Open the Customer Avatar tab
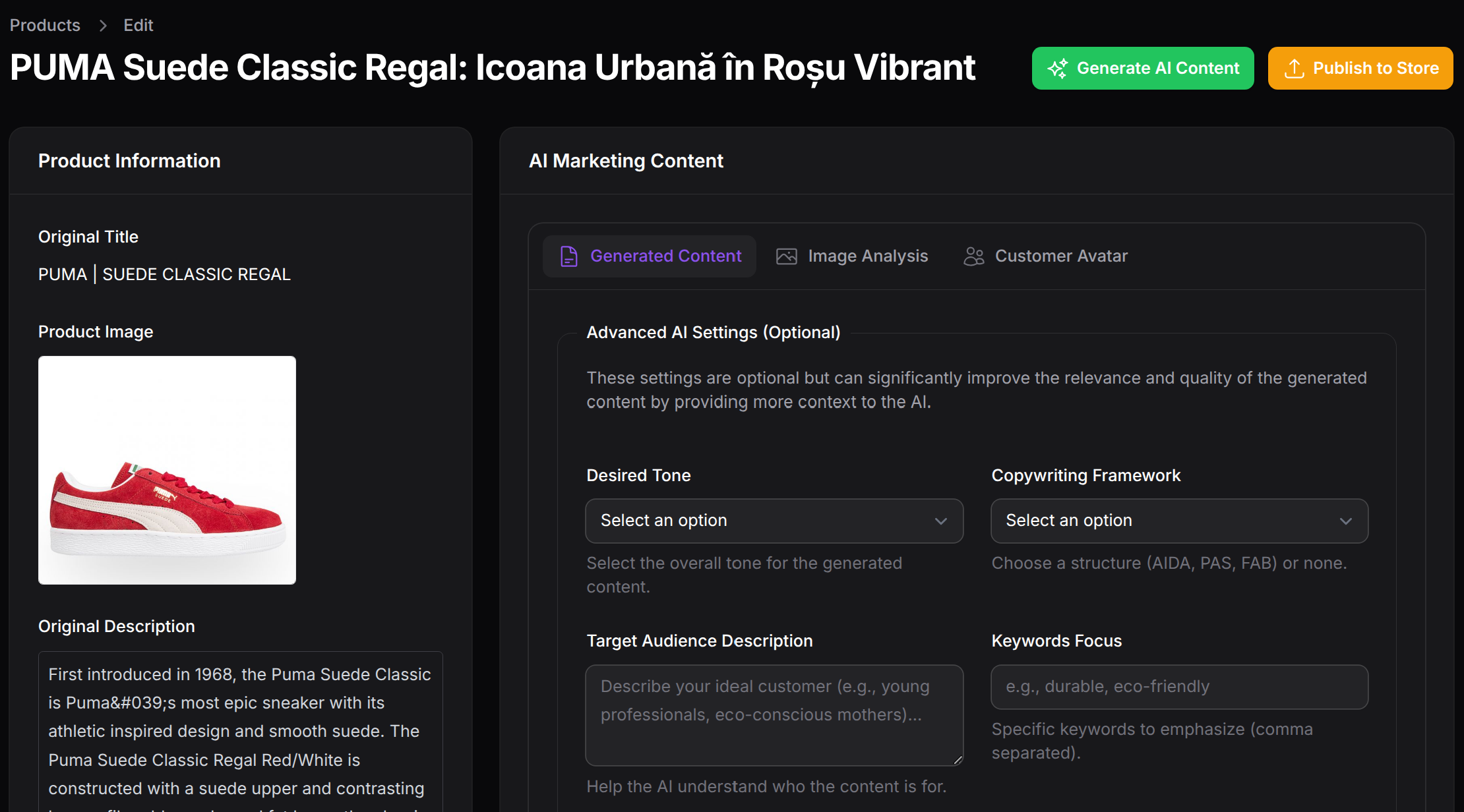Screen dimensions: 1464x812 point(1046,256)
